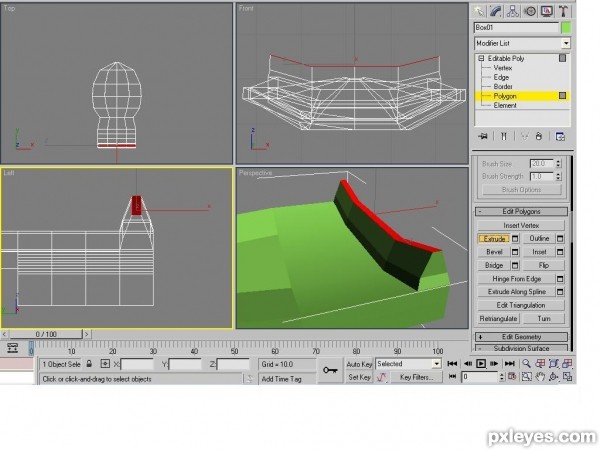Select Vertex sub-object level
The image size is (600, 450).
(502, 68)
